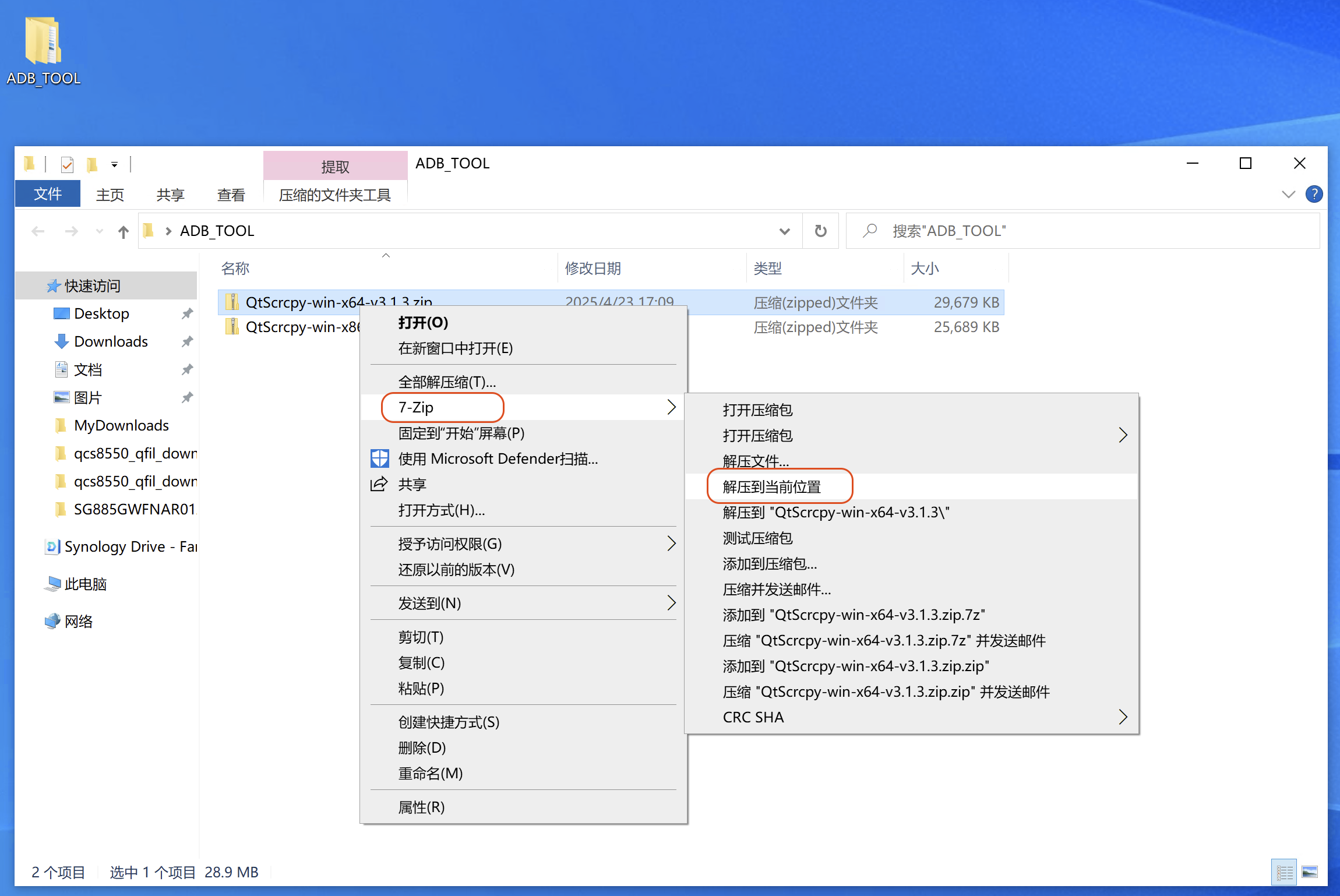1340x896 pixels.
Task: Choose 打开(O) in the context menu
Action: (x=523, y=323)
